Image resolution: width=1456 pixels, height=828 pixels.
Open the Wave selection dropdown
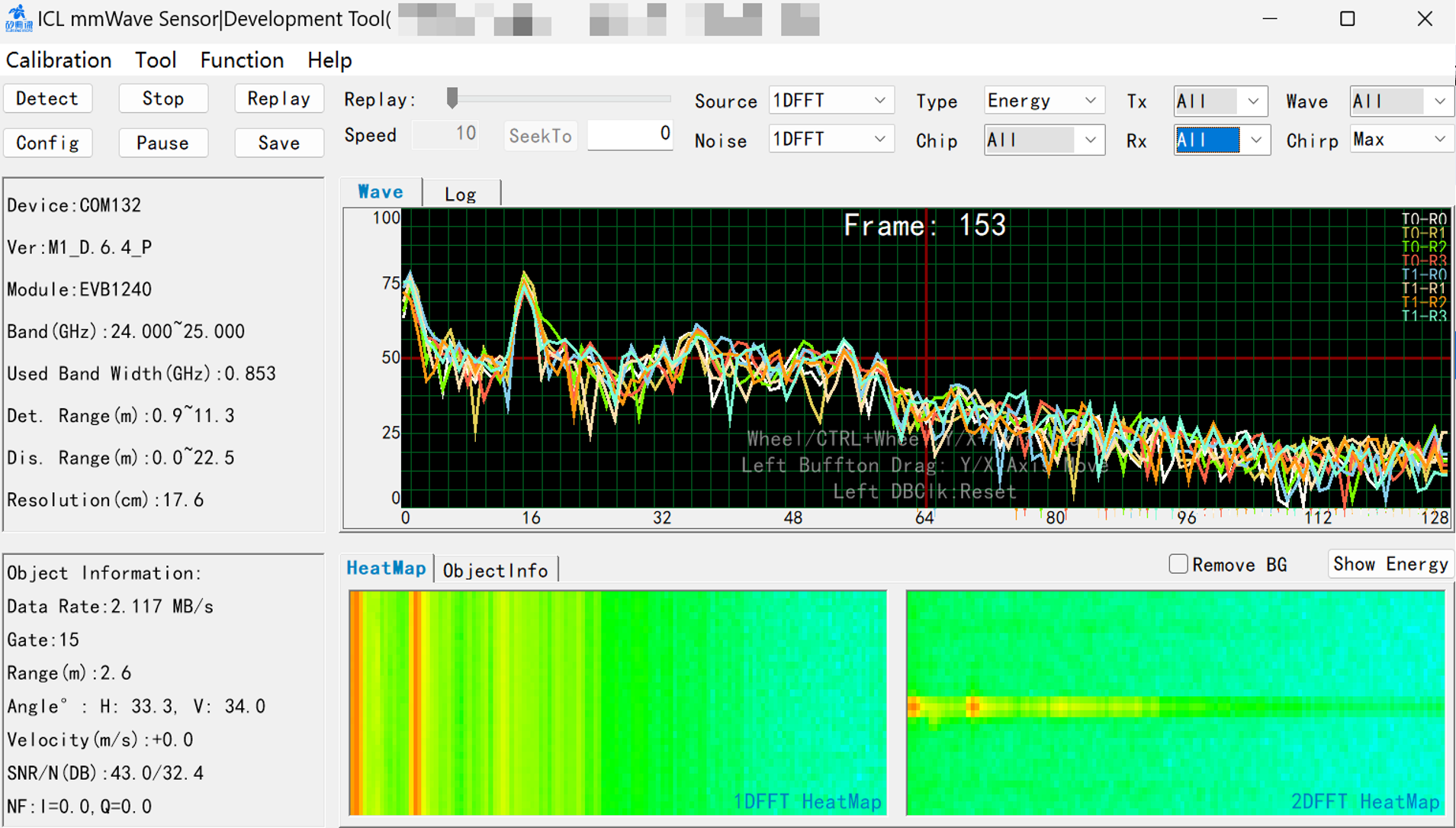[1401, 101]
